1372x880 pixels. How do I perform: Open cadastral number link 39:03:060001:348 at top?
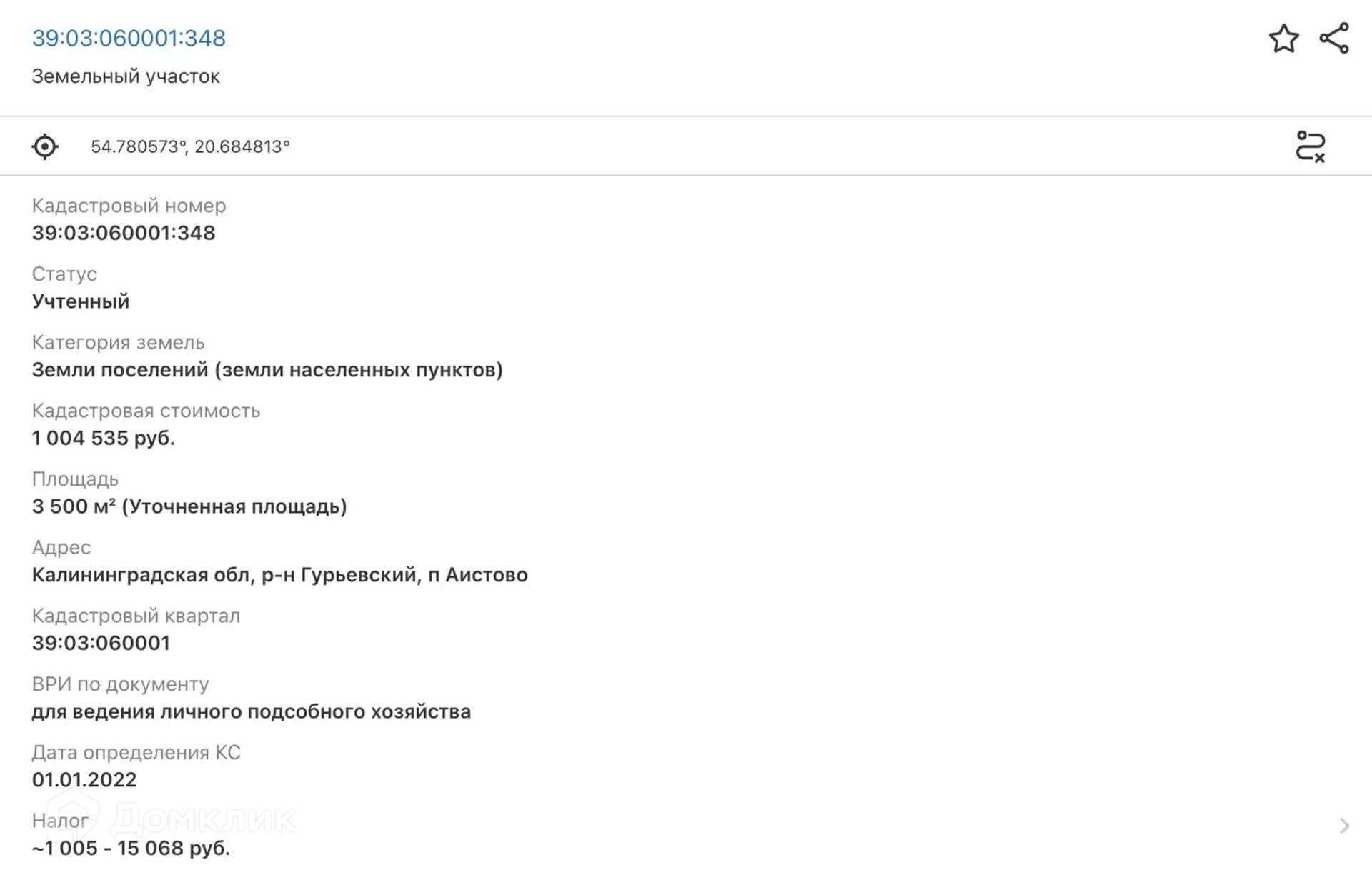click(x=129, y=38)
